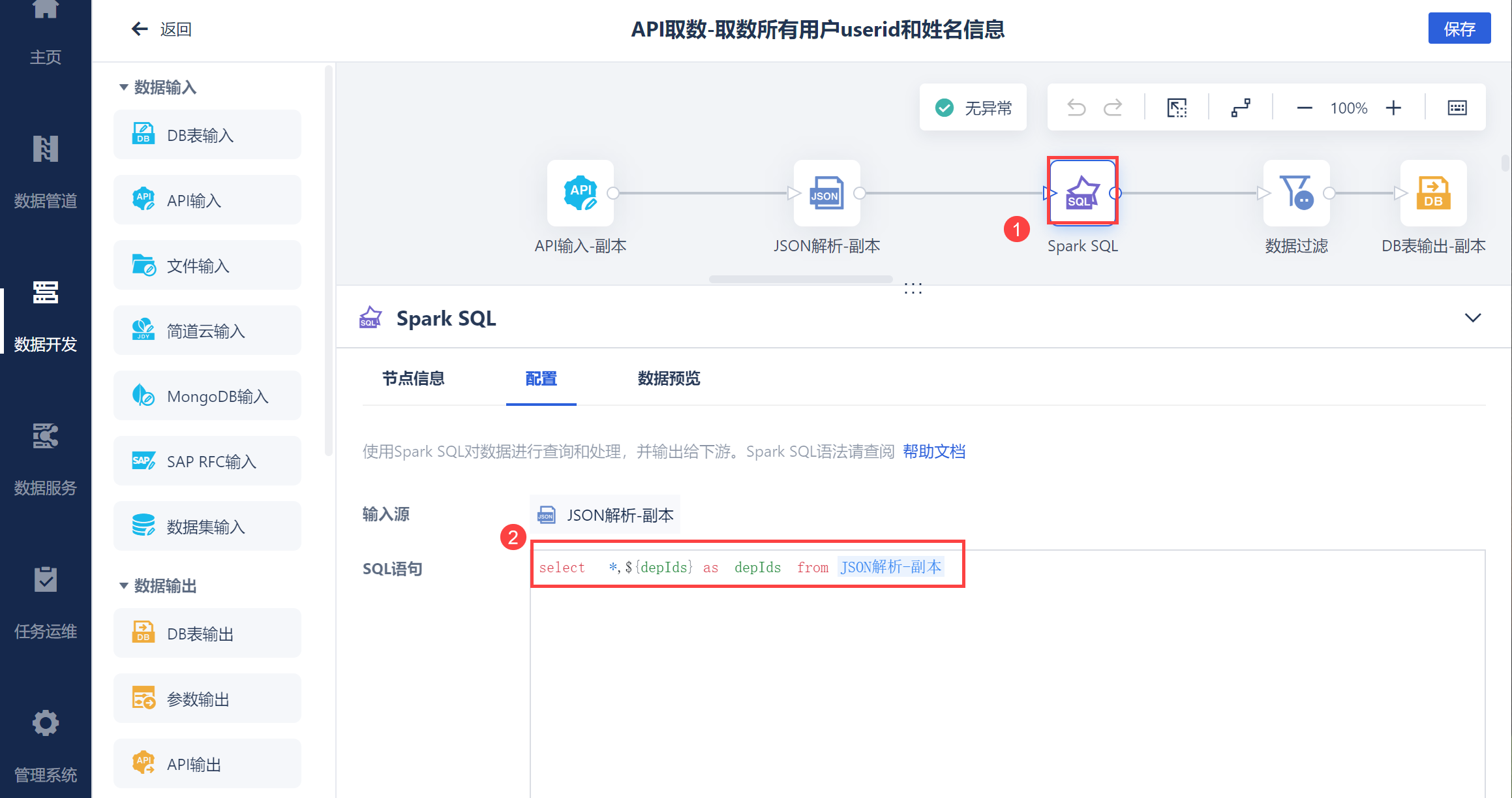Switch to the 数据预览 tab
1512x798 pixels.
(669, 378)
